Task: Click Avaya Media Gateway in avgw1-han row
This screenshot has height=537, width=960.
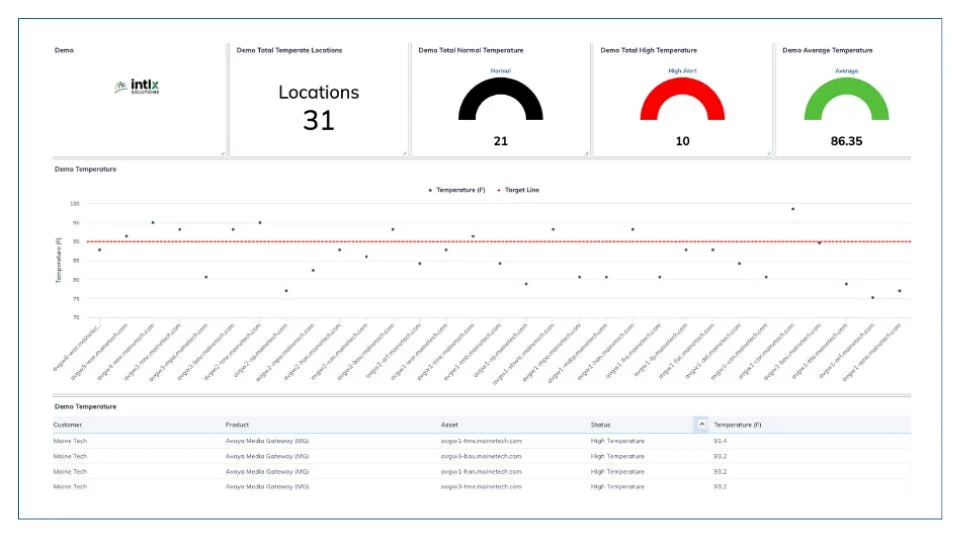Action: 267,471
